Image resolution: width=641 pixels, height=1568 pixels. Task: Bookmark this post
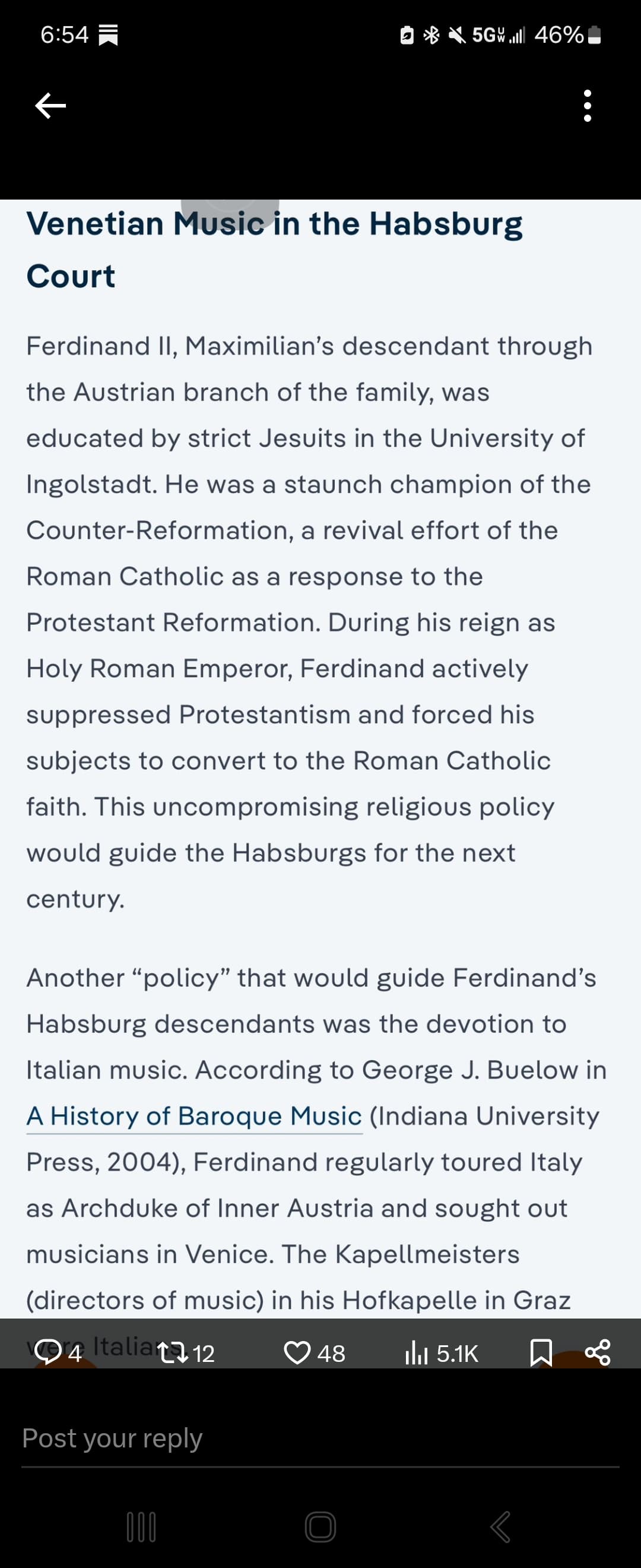click(541, 1352)
